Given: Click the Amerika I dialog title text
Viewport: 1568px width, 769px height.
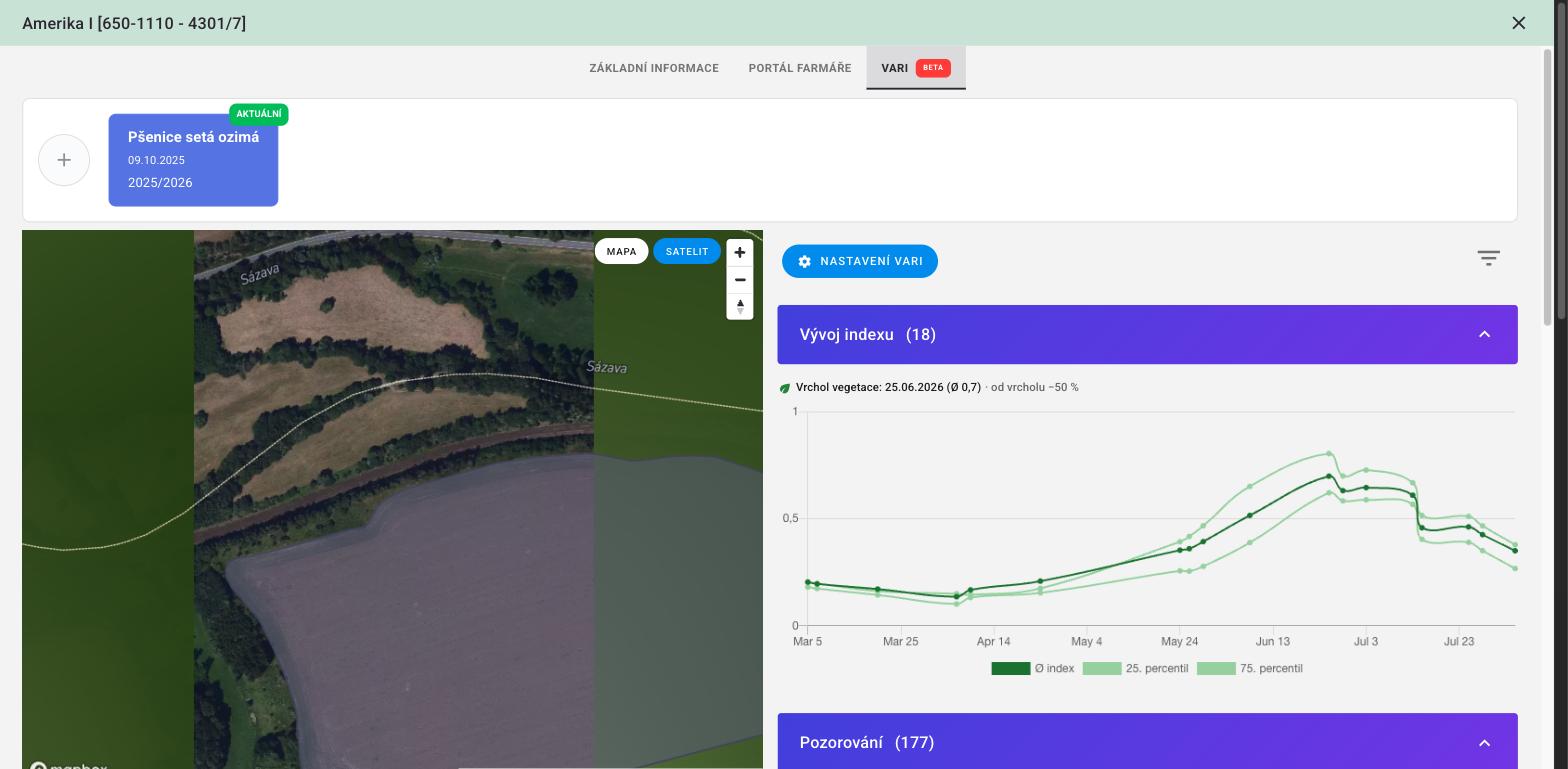Looking at the screenshot, I should point(134,23).
